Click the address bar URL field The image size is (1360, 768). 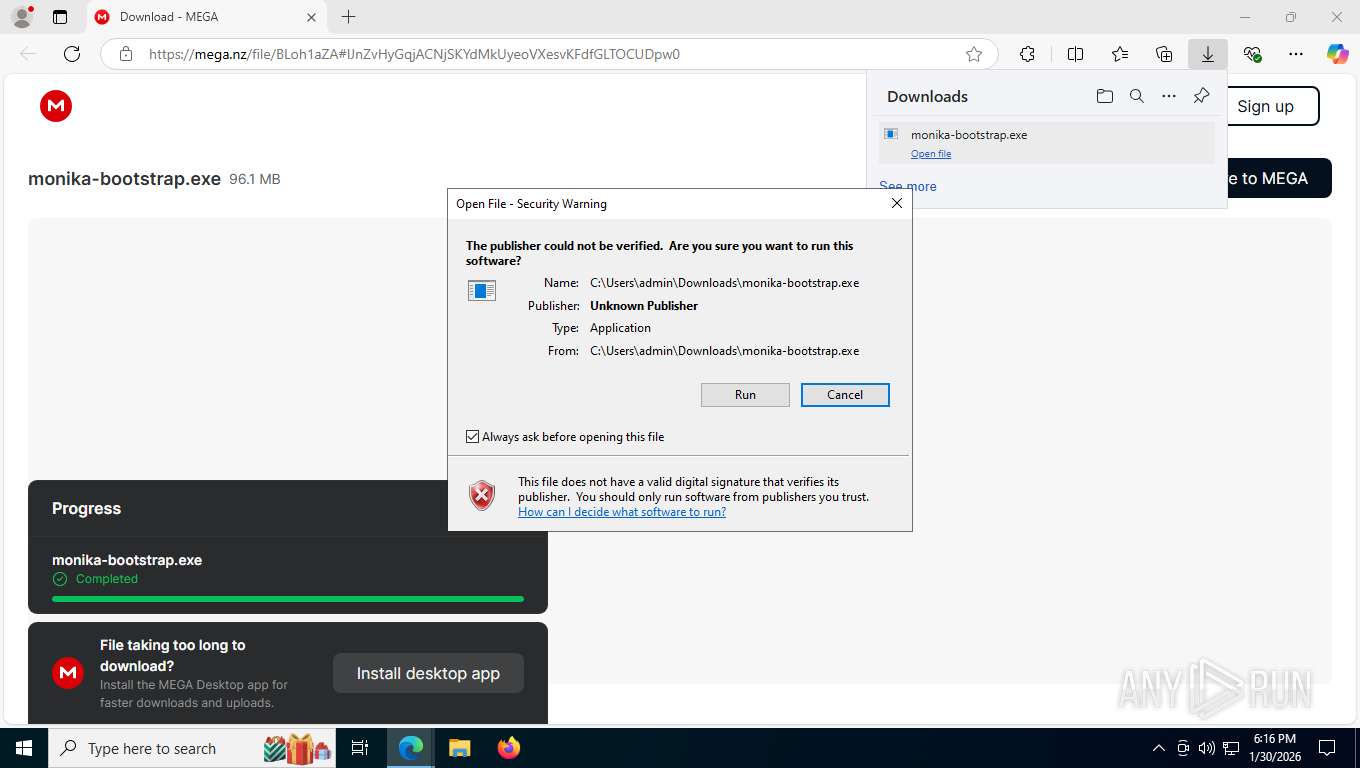click(x=548, y=54)
